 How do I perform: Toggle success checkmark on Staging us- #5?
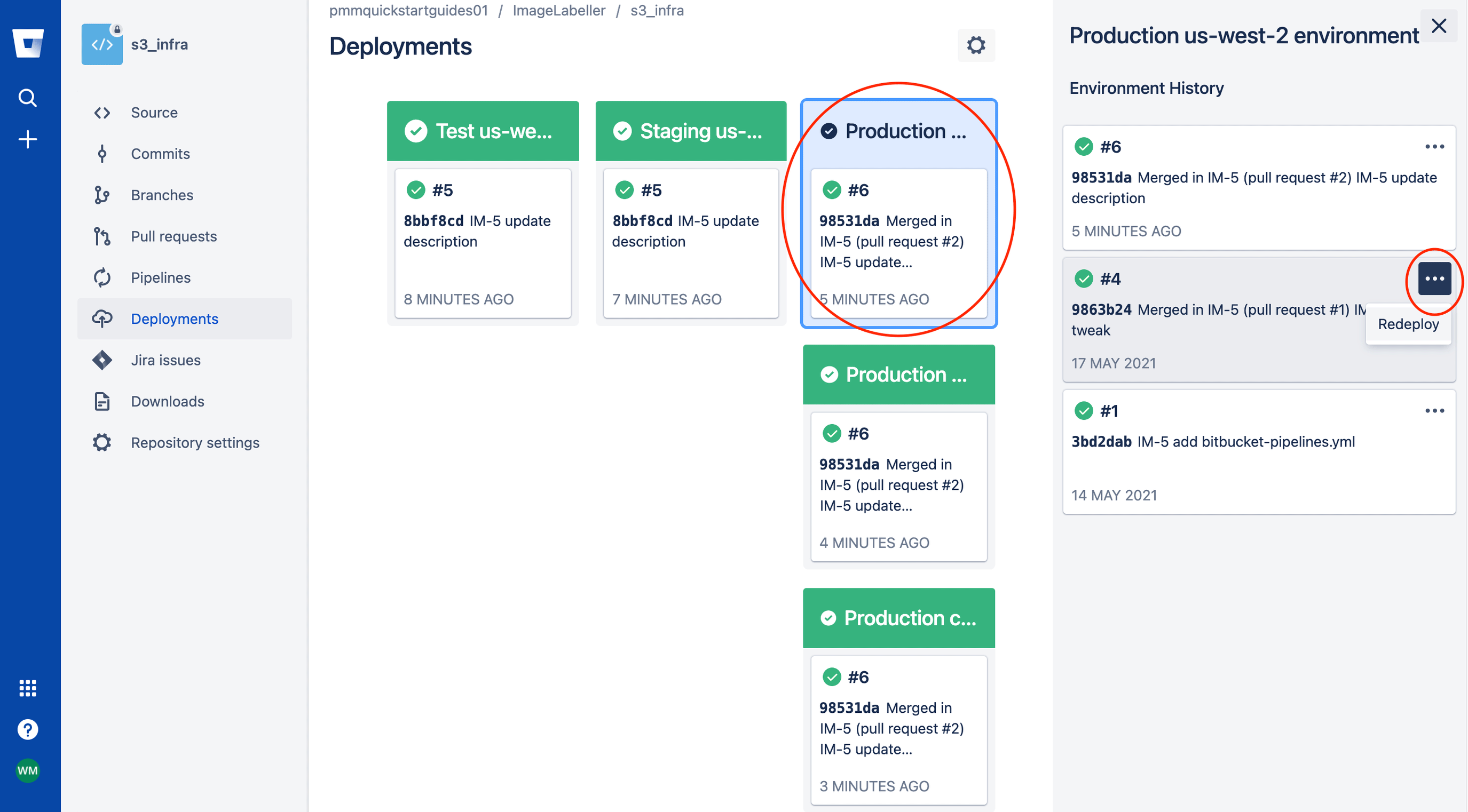[622, 190]
